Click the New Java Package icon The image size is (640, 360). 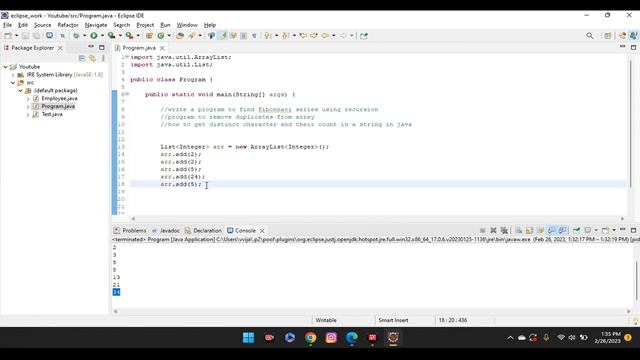coord(149,36)
